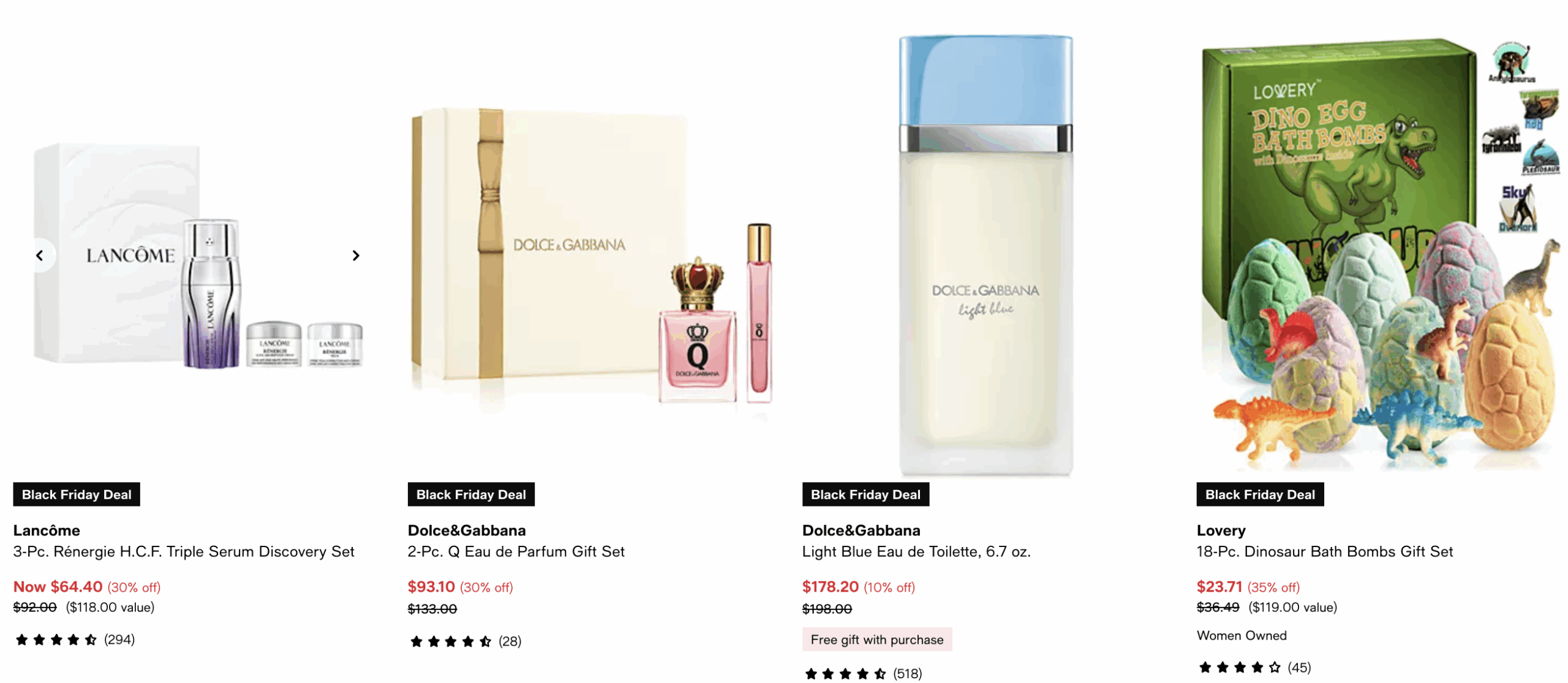Open 3-Pc. Rénergie H.C.F. Triple Serum link
Image resolution: width=1568 pixels, height=683 pixels.
point(184,551)
